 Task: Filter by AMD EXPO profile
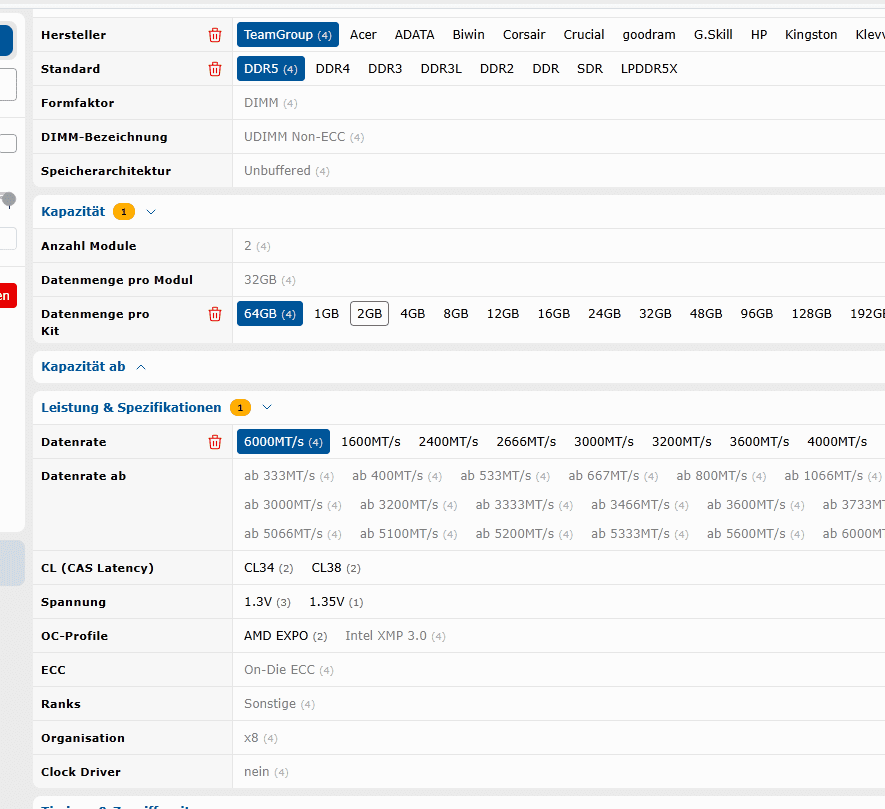click(x=286, y=636)
